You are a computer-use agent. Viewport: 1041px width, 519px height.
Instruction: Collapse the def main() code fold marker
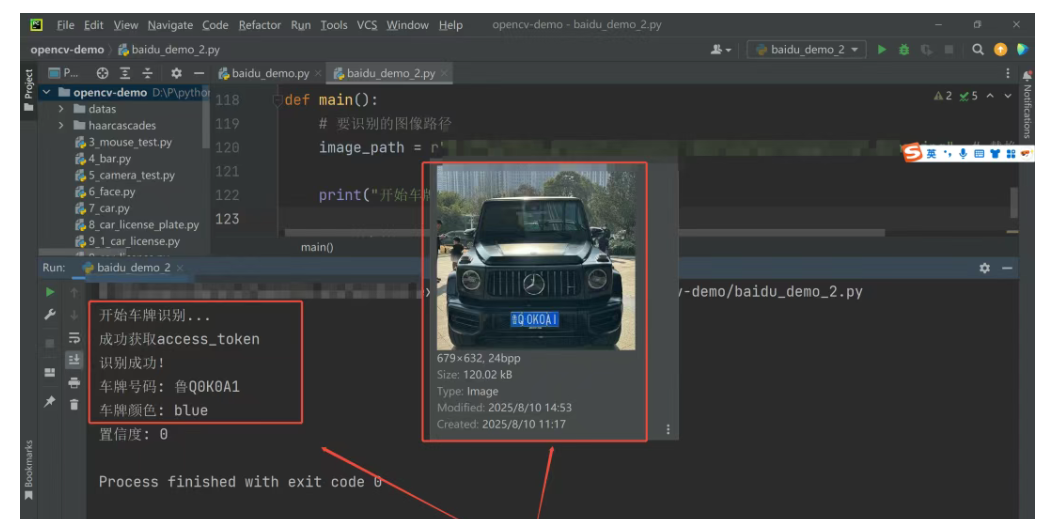[x=278, y=101]
